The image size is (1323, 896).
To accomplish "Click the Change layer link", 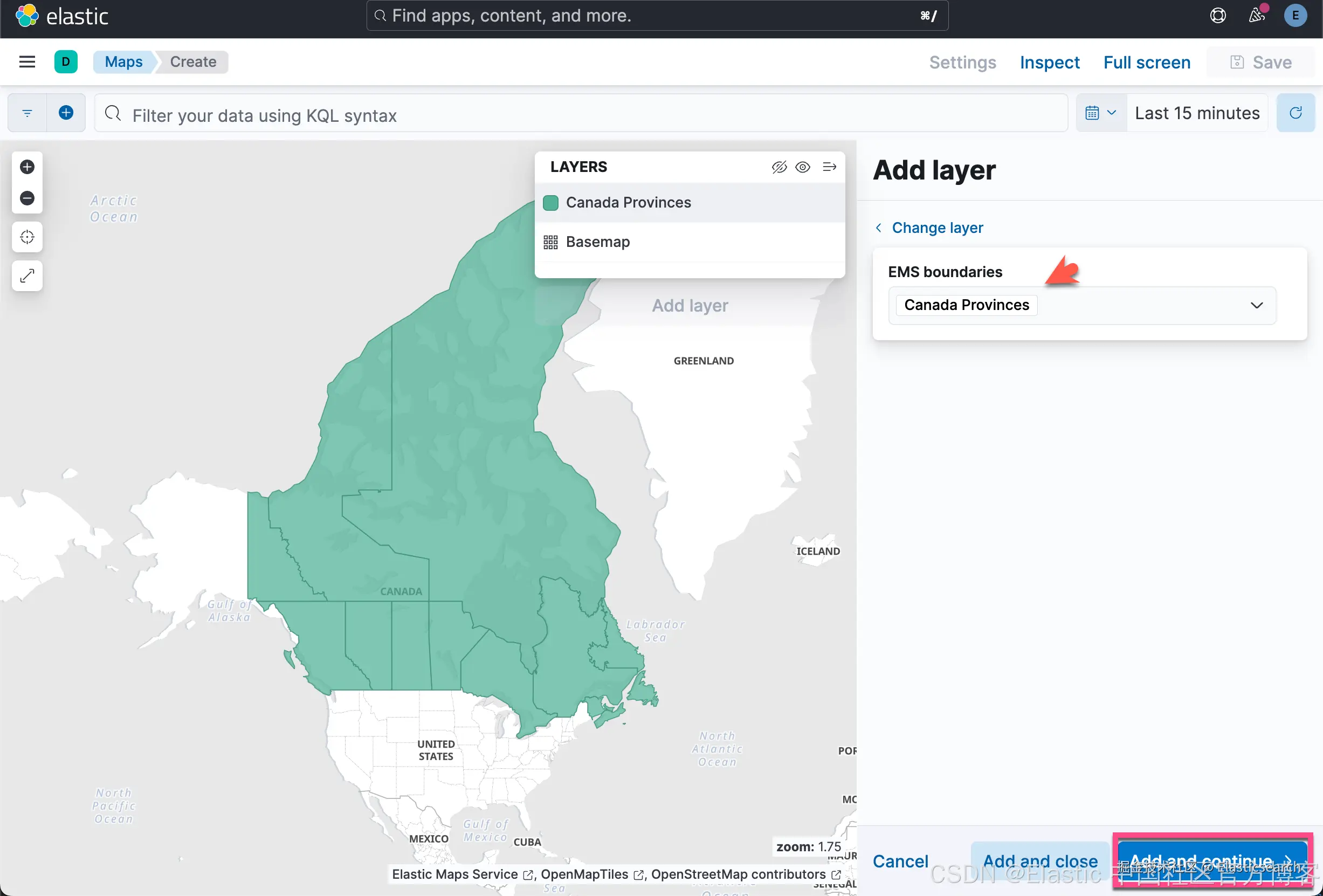I will click(x=937, y=228).
